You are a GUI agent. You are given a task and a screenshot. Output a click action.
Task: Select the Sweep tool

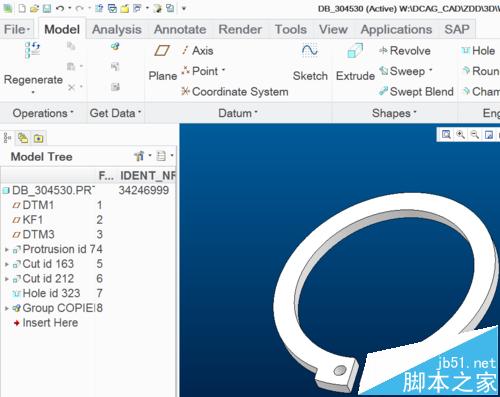tap(402, 71)
